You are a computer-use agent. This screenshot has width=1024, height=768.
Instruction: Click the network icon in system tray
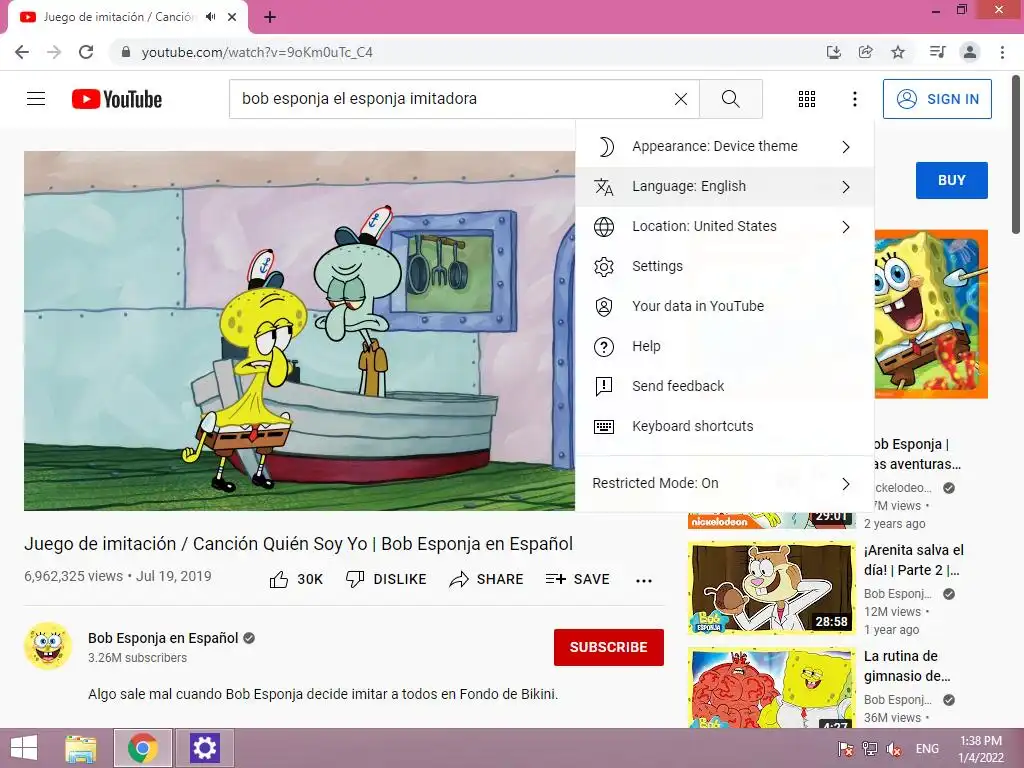pyautogui.click(x=870, y=749)
